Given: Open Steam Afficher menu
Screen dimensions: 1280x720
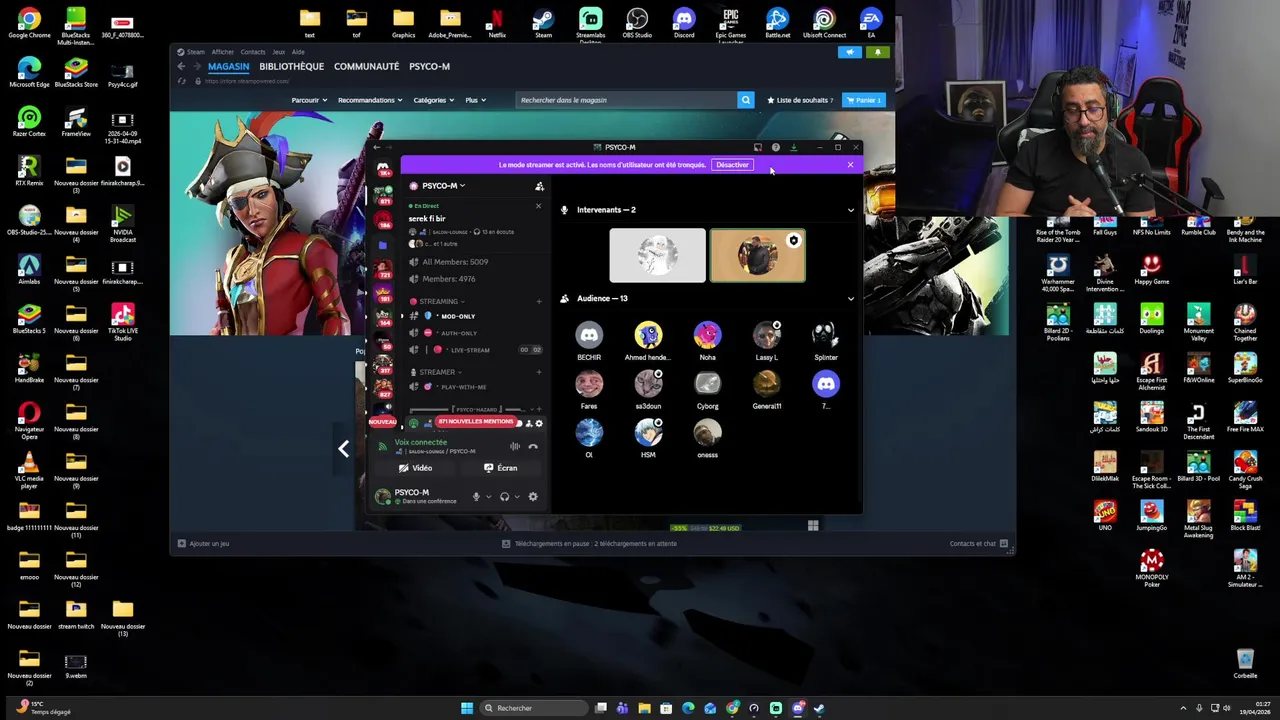Looking at the screenshot, I should (222, 52).
